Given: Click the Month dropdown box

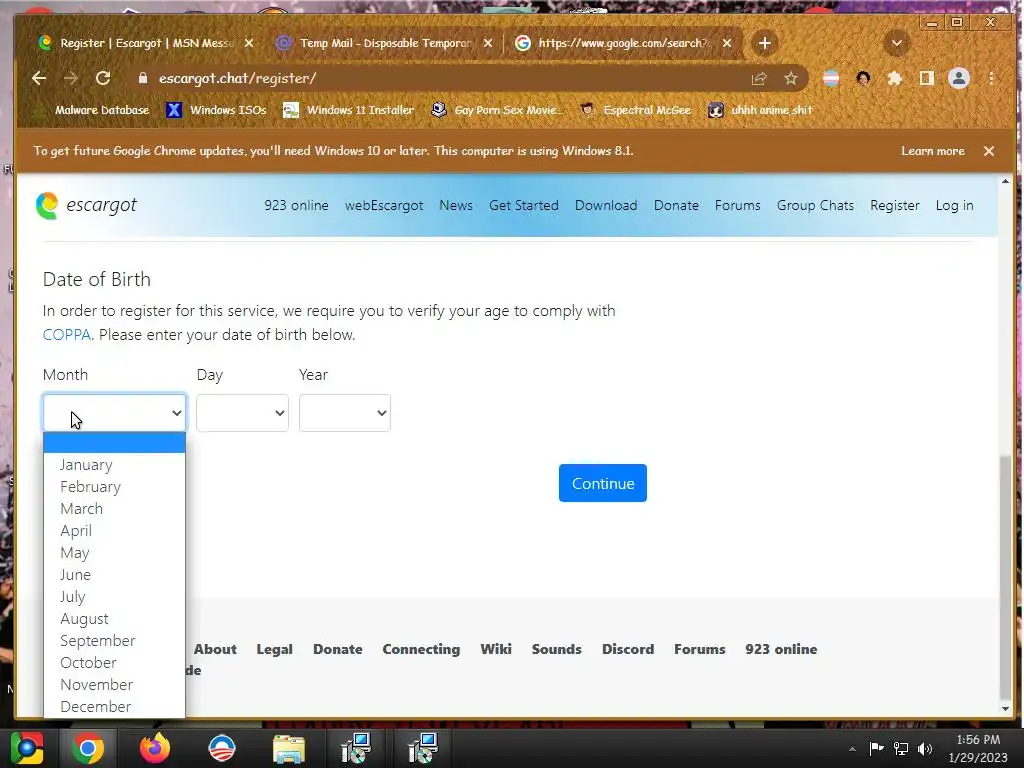Looking at the screenshot, I should [114, 413].
